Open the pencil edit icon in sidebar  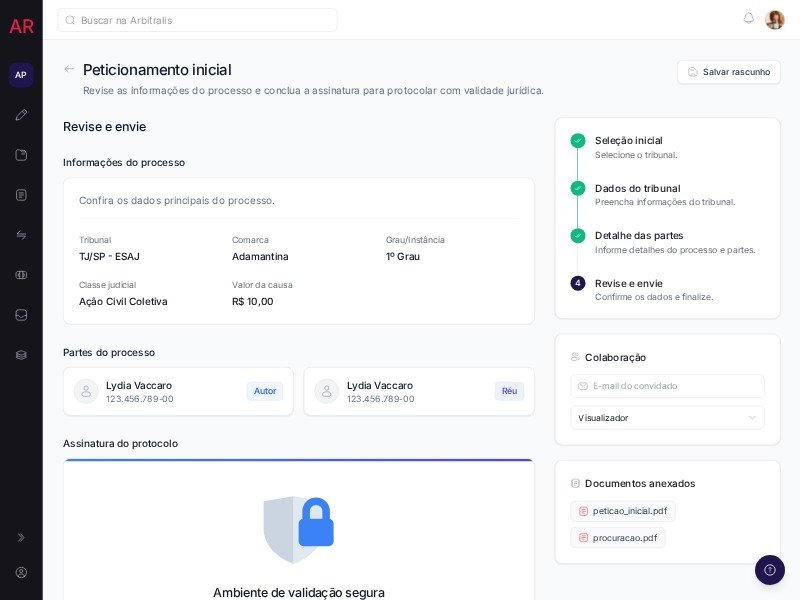click(21, 115)
